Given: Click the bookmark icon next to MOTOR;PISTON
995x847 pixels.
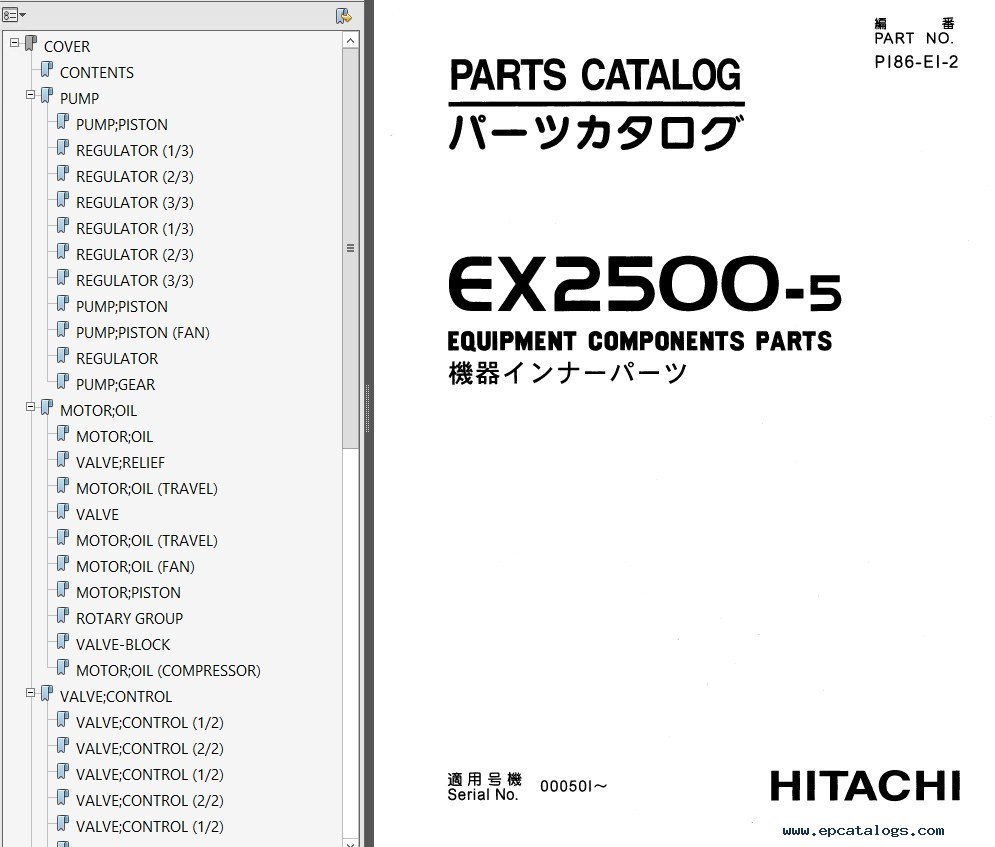Looking at the screenshot, I should point(62,590).
